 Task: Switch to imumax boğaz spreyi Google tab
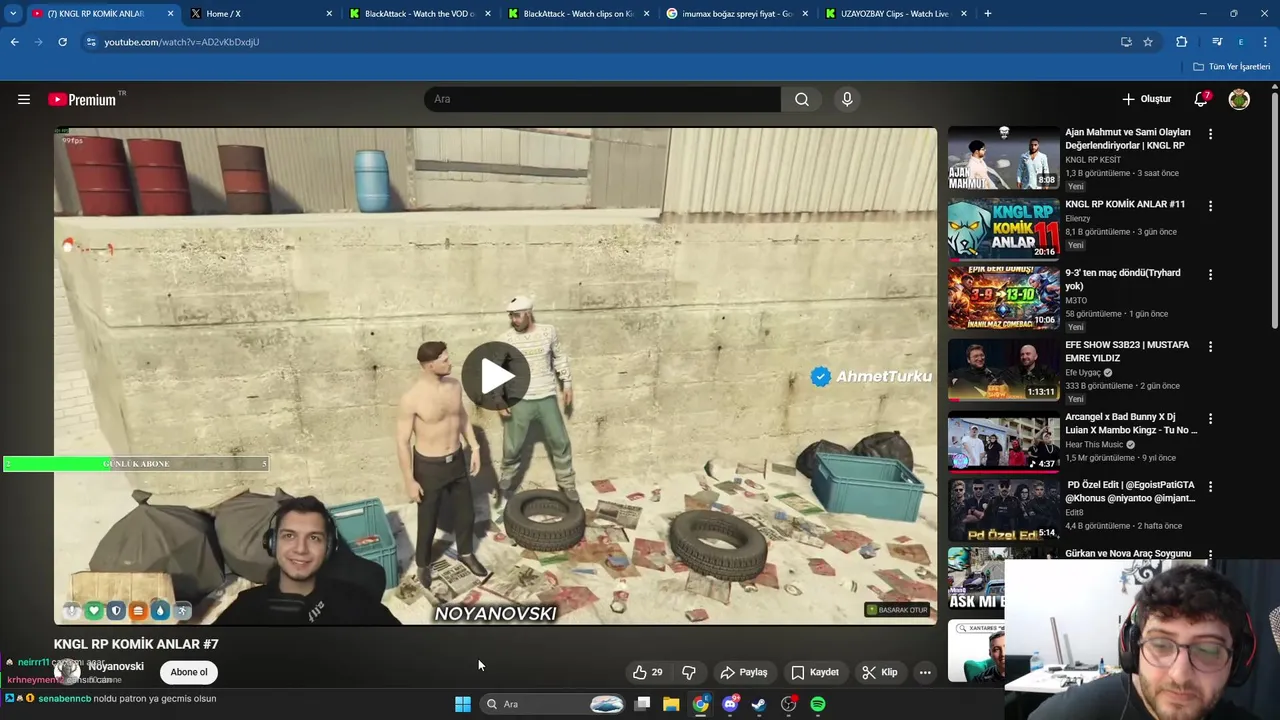pos(737,14)
